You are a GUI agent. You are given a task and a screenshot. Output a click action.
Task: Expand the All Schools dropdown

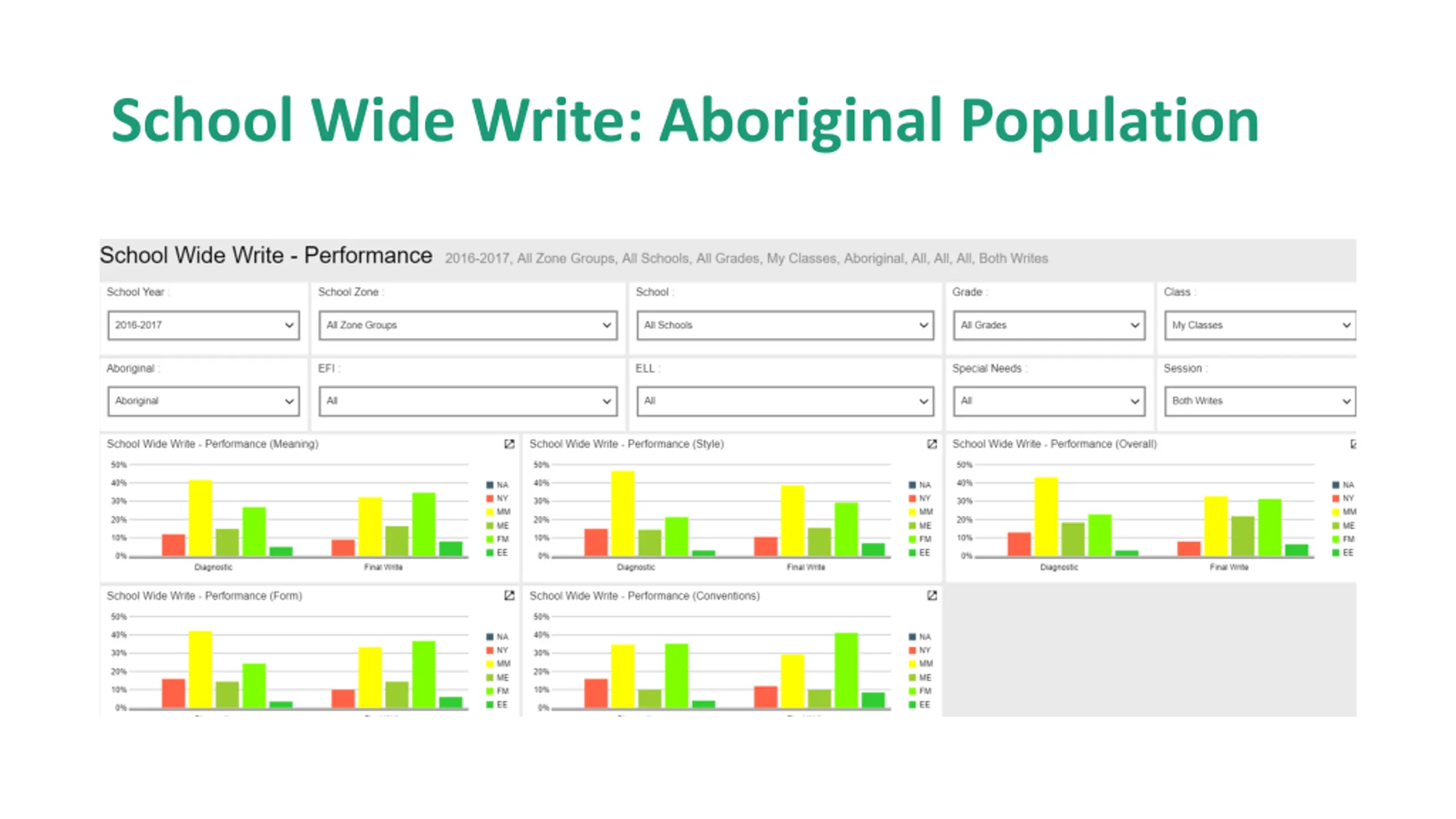coord(785,325)
